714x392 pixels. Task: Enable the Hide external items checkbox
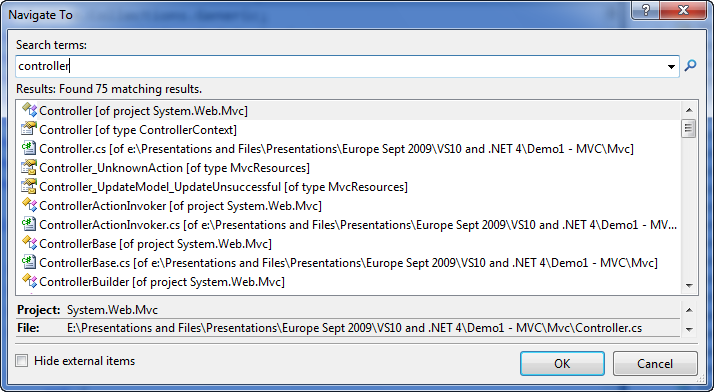[21, 361]
